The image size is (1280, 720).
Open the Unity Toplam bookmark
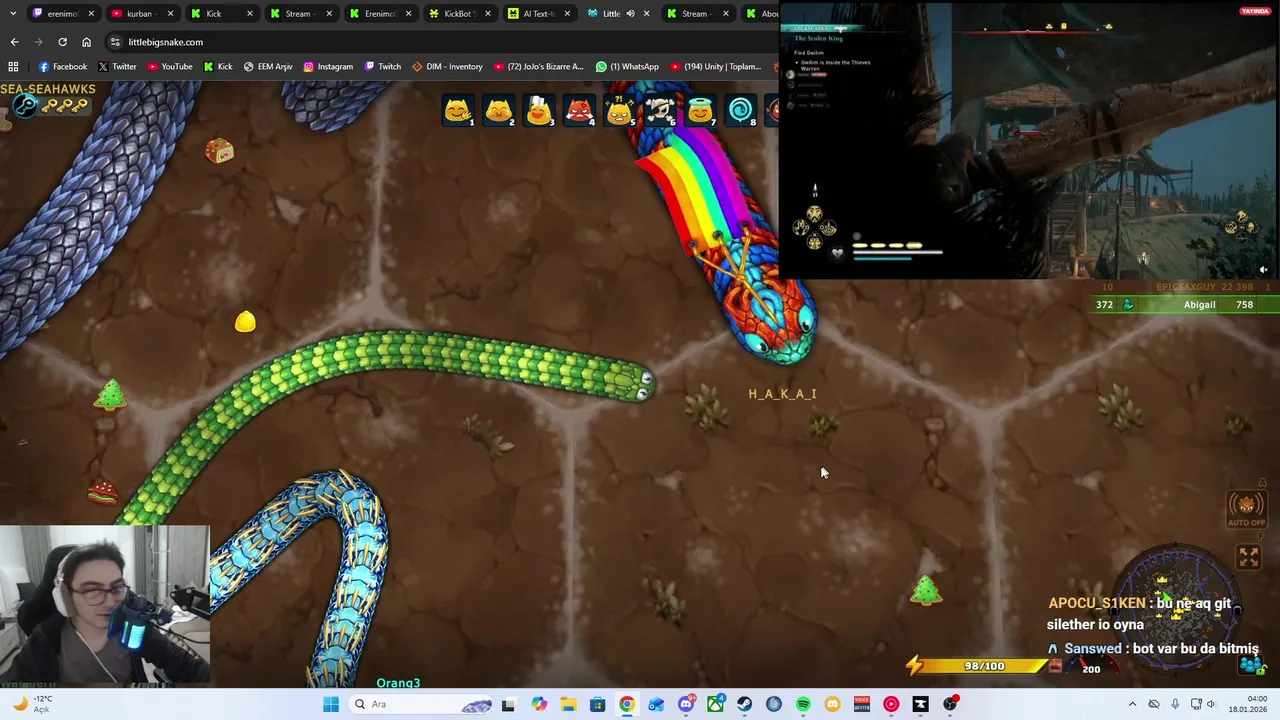coord(716,66)
